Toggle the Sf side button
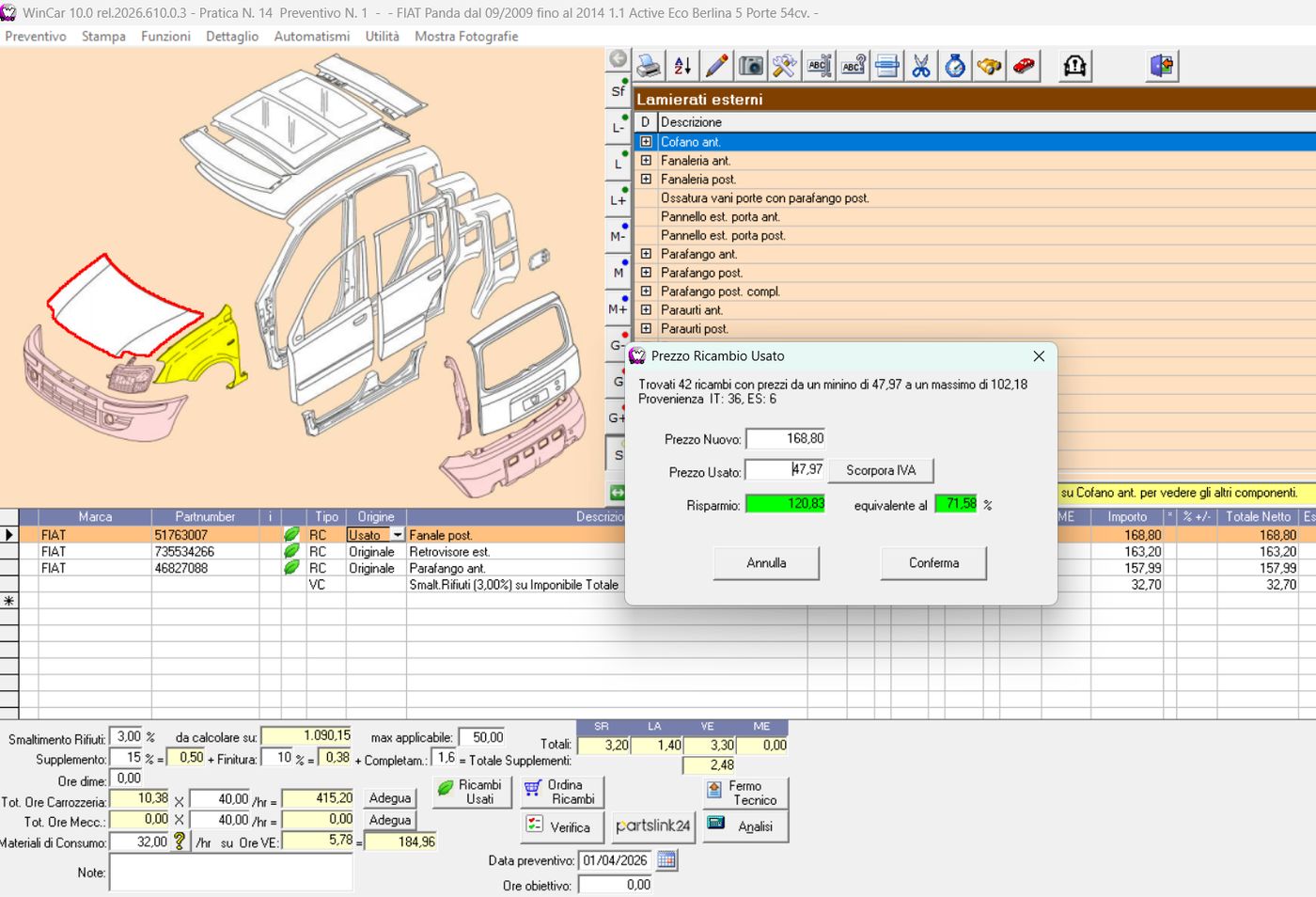 tap(618, 90)
